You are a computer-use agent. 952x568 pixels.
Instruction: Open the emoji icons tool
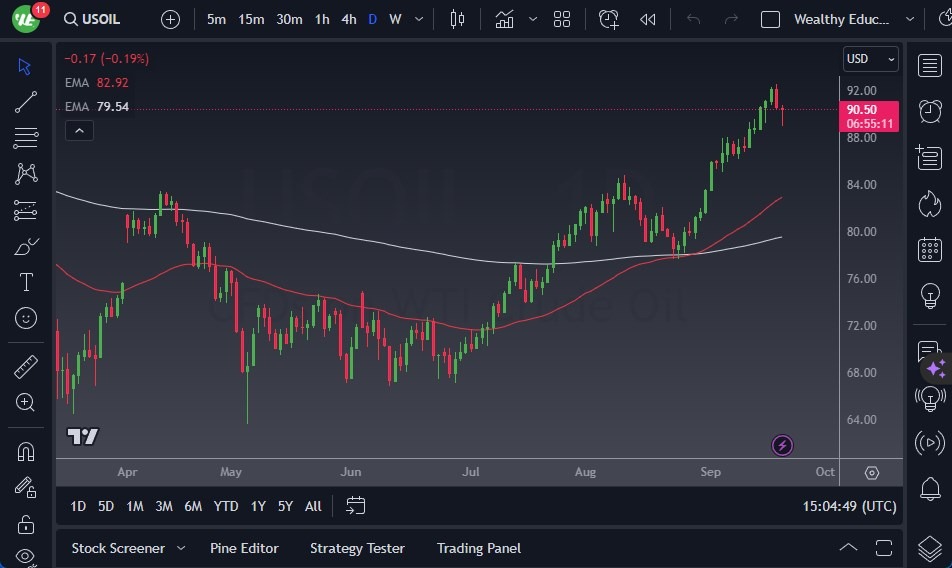coord(26,318)
